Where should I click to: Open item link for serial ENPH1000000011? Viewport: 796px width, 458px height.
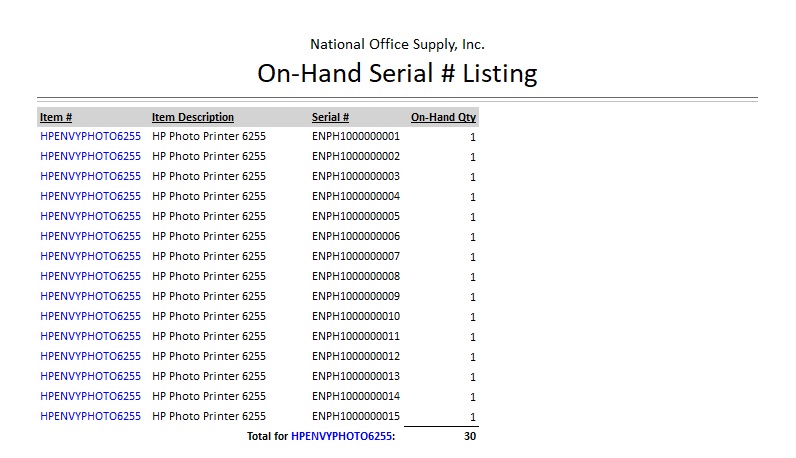click(x=90, y=336)
